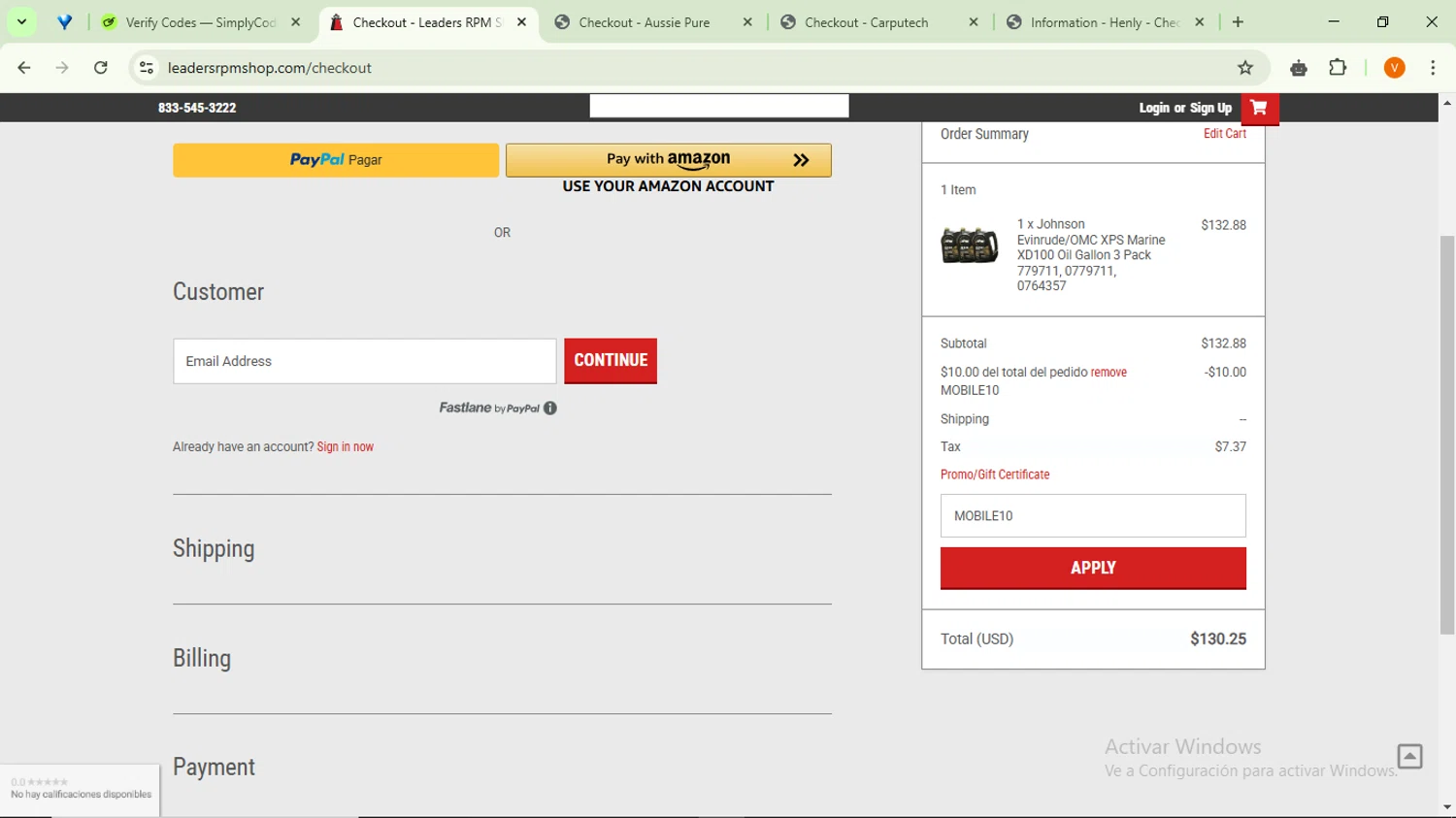This screenshot has width=1456, height=818.
Task: Go forward in browser history
Action: coord(62,68)
